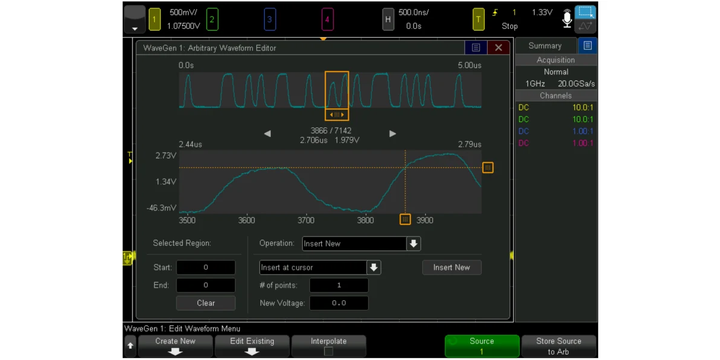Open the Operation Insert New dropdown
Screen dimensions: 720x360
(361, 243)
